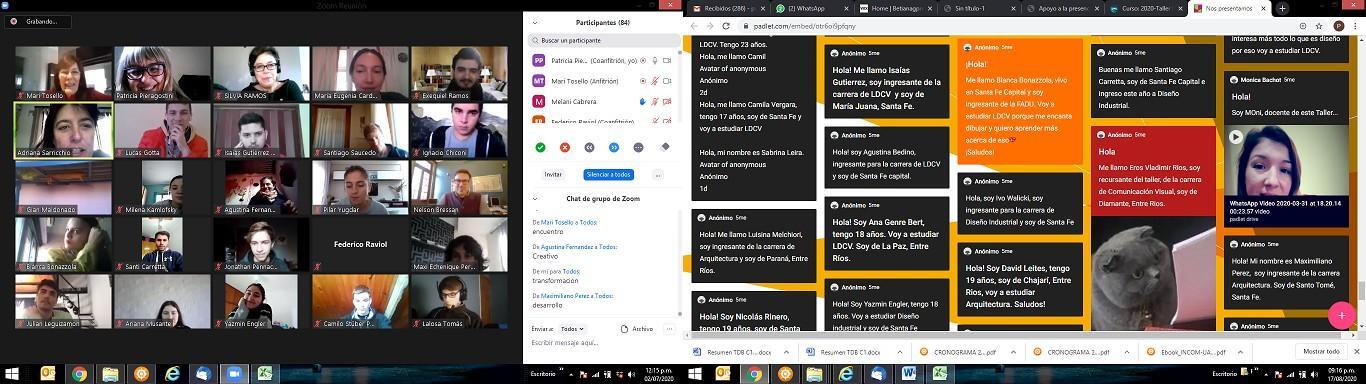Click the green Yes reaction icon in participants panel
Image resolution: width=1366 pixels, height=384 pixels.
pos(540,147)
